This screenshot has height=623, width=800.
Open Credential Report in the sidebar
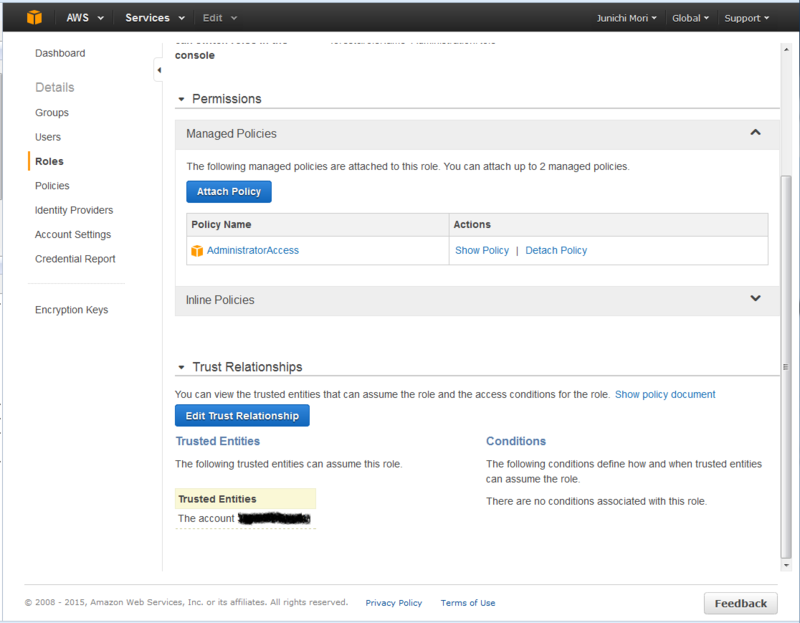(75, 259)
